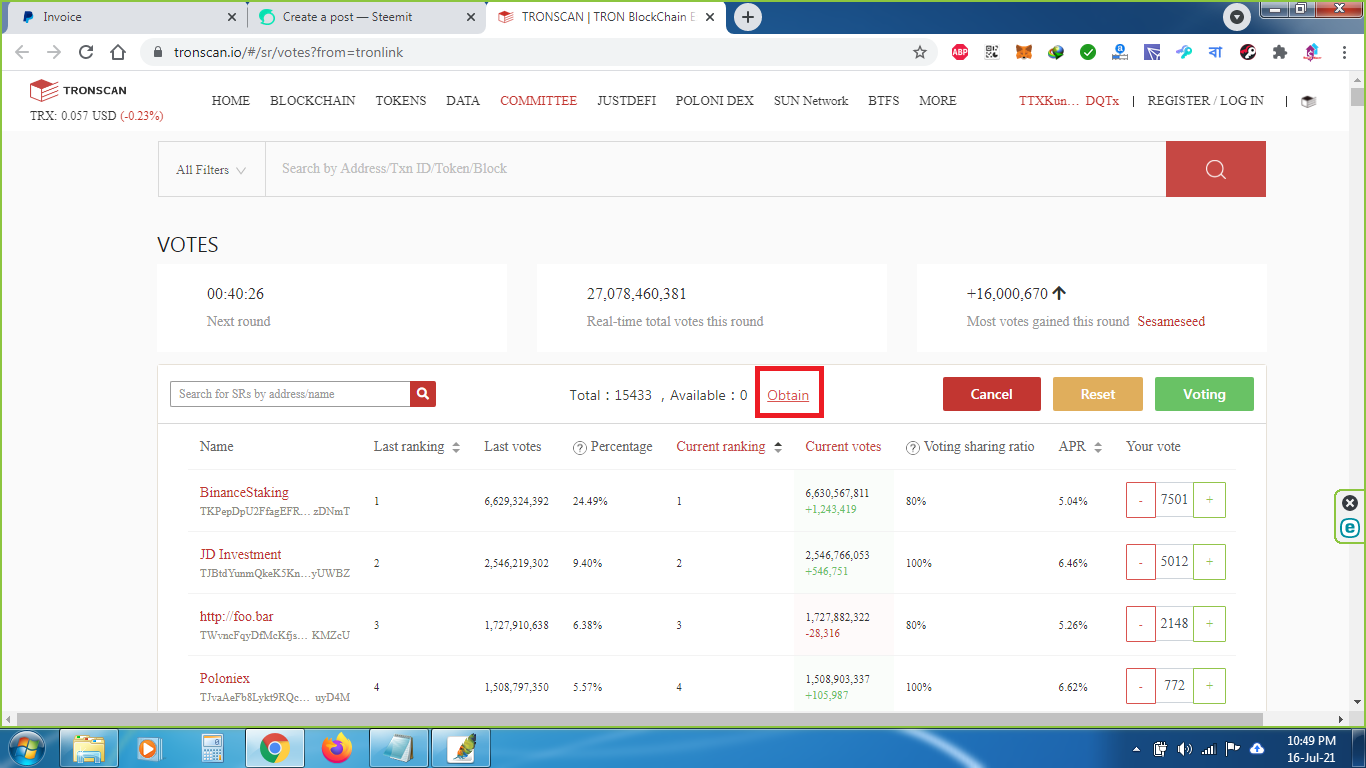The width and height of the screenshot is (1366, 768).
Task: Increase JD Investment vote with plus button
Action: click(x=1209, y=562)
